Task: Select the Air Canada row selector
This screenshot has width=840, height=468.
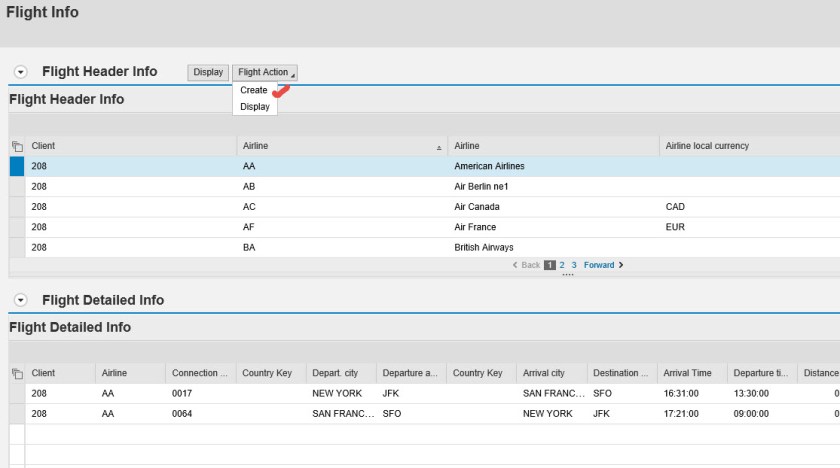Action: pyautogui.click(x=16, y=207)
